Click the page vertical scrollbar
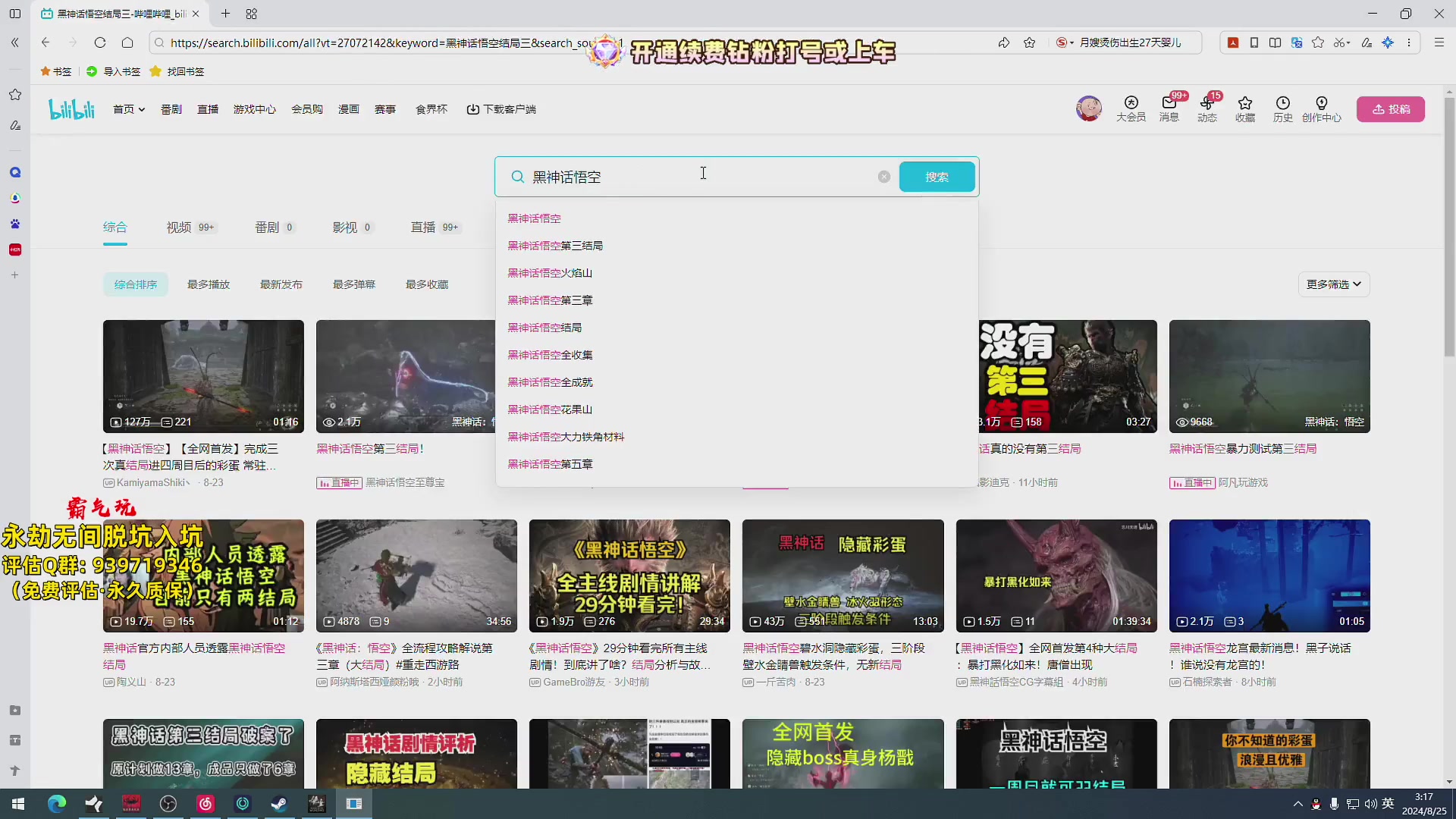The height and width of the screenshot is (819, 1456). point(1449,227)
